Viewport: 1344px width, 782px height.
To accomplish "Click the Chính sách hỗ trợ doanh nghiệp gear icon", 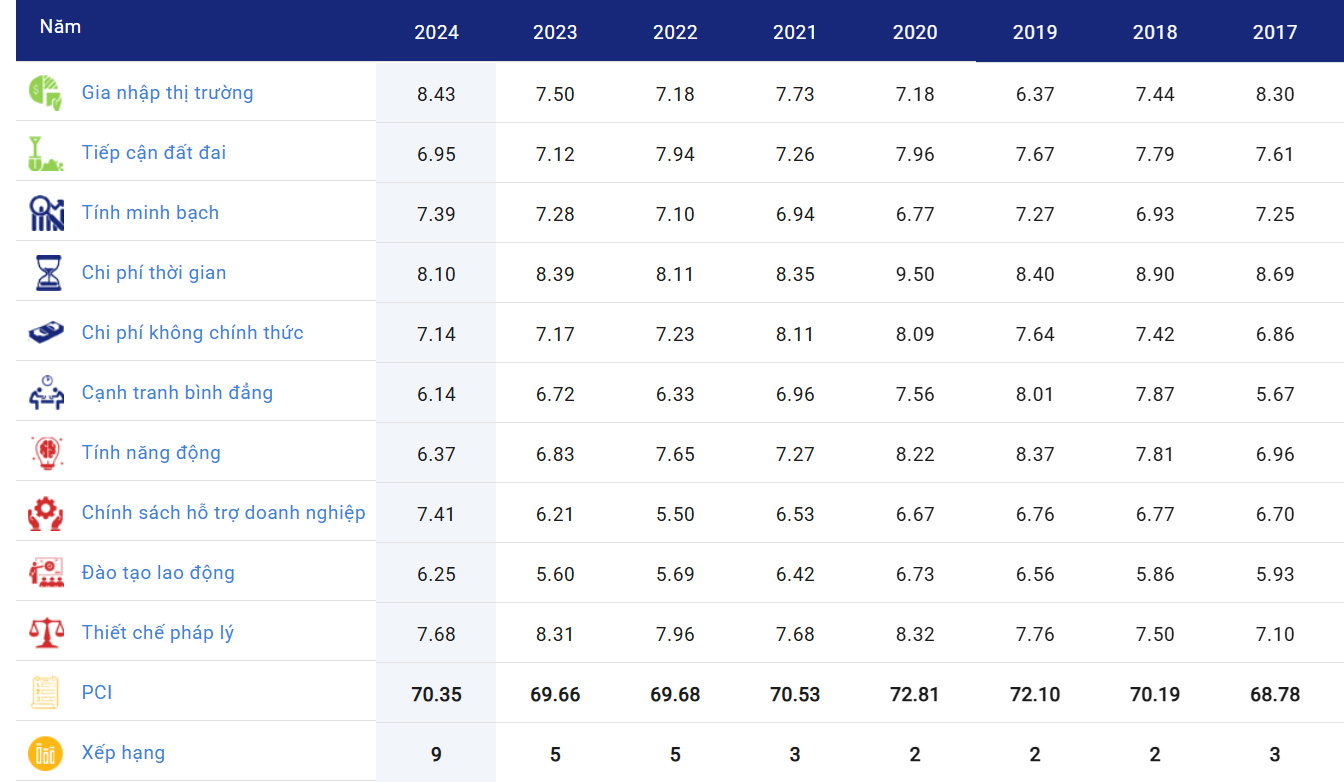I will pyautogui.click(x=46, y=513).
